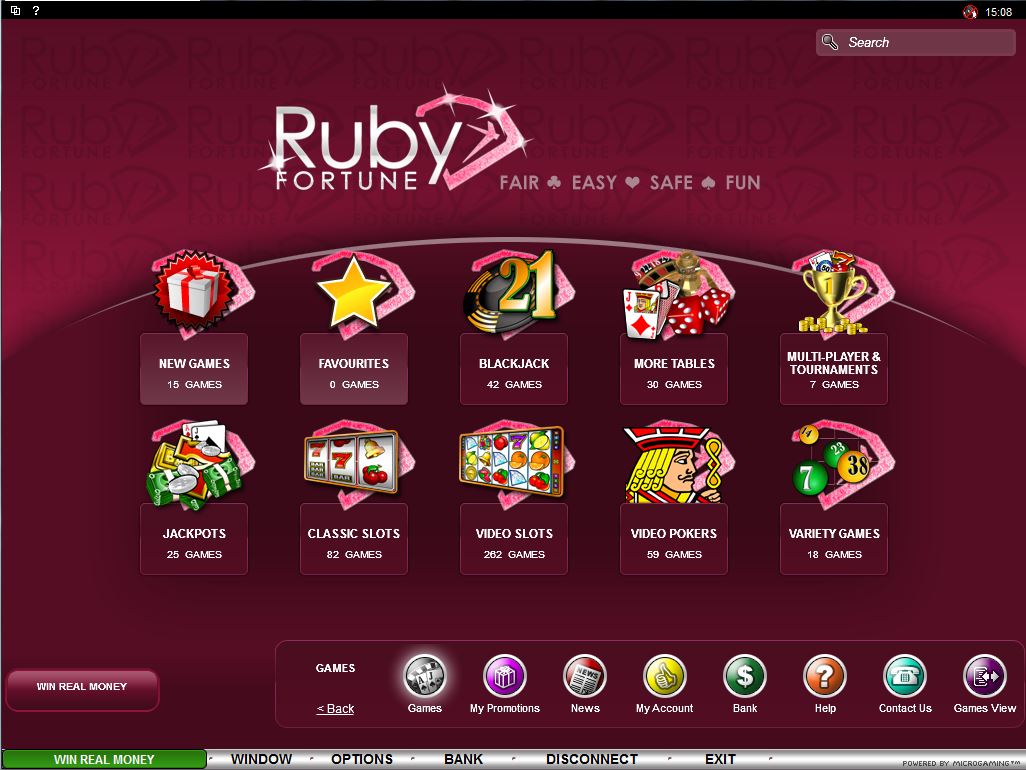The height and width of the screenshot is (770, 1026).
Task: Click the Ruby Fortune logo
Action: tap(396, 139)
